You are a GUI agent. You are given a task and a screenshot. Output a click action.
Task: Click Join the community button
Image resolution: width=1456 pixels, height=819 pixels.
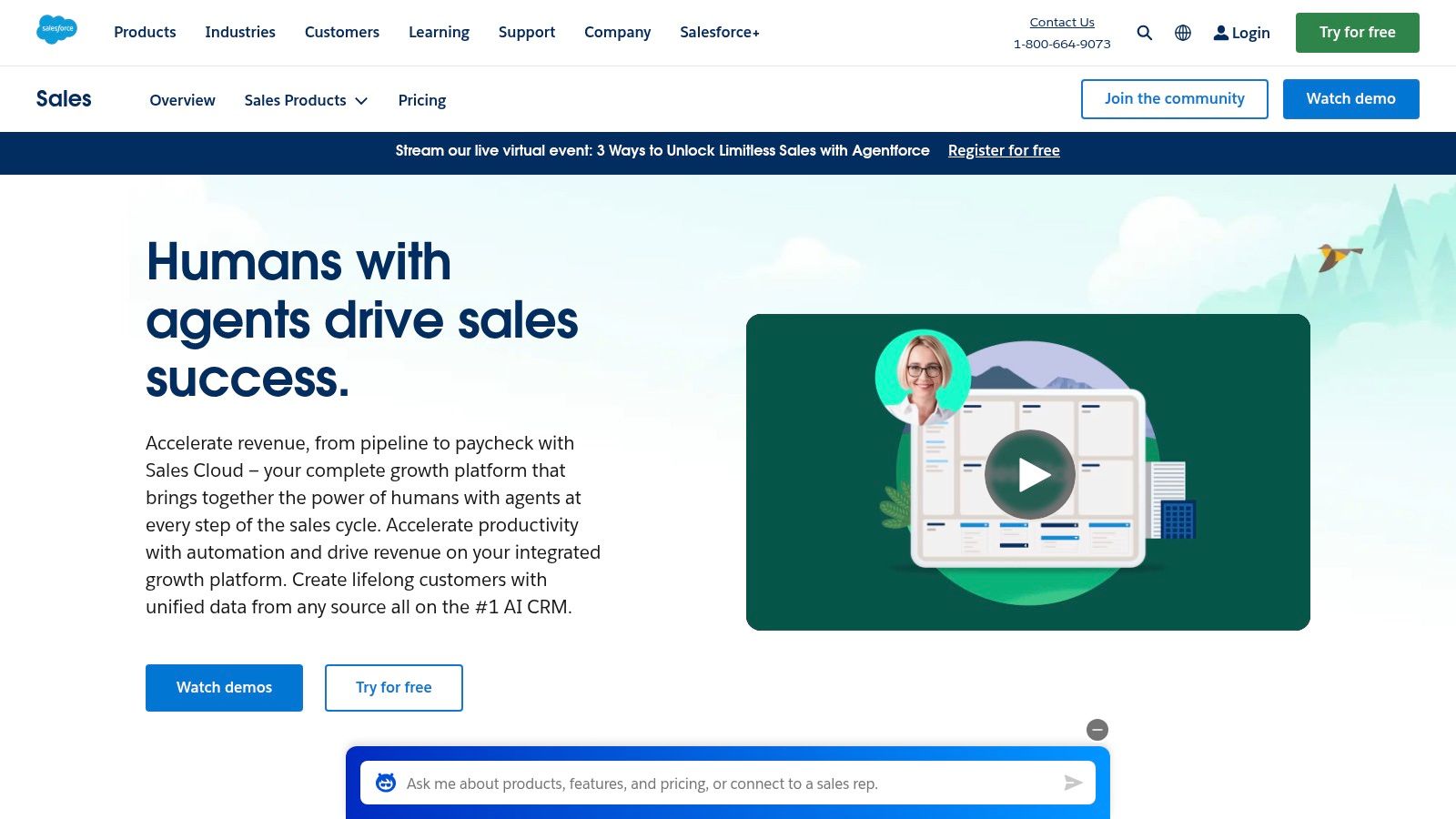pos(1174,98)
